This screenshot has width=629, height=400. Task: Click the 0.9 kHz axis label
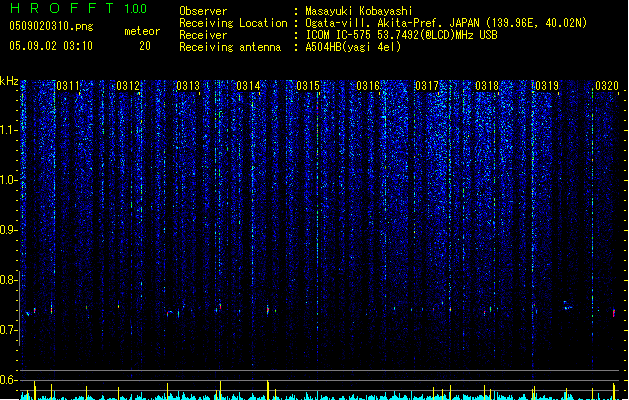[x=8, y=230]
